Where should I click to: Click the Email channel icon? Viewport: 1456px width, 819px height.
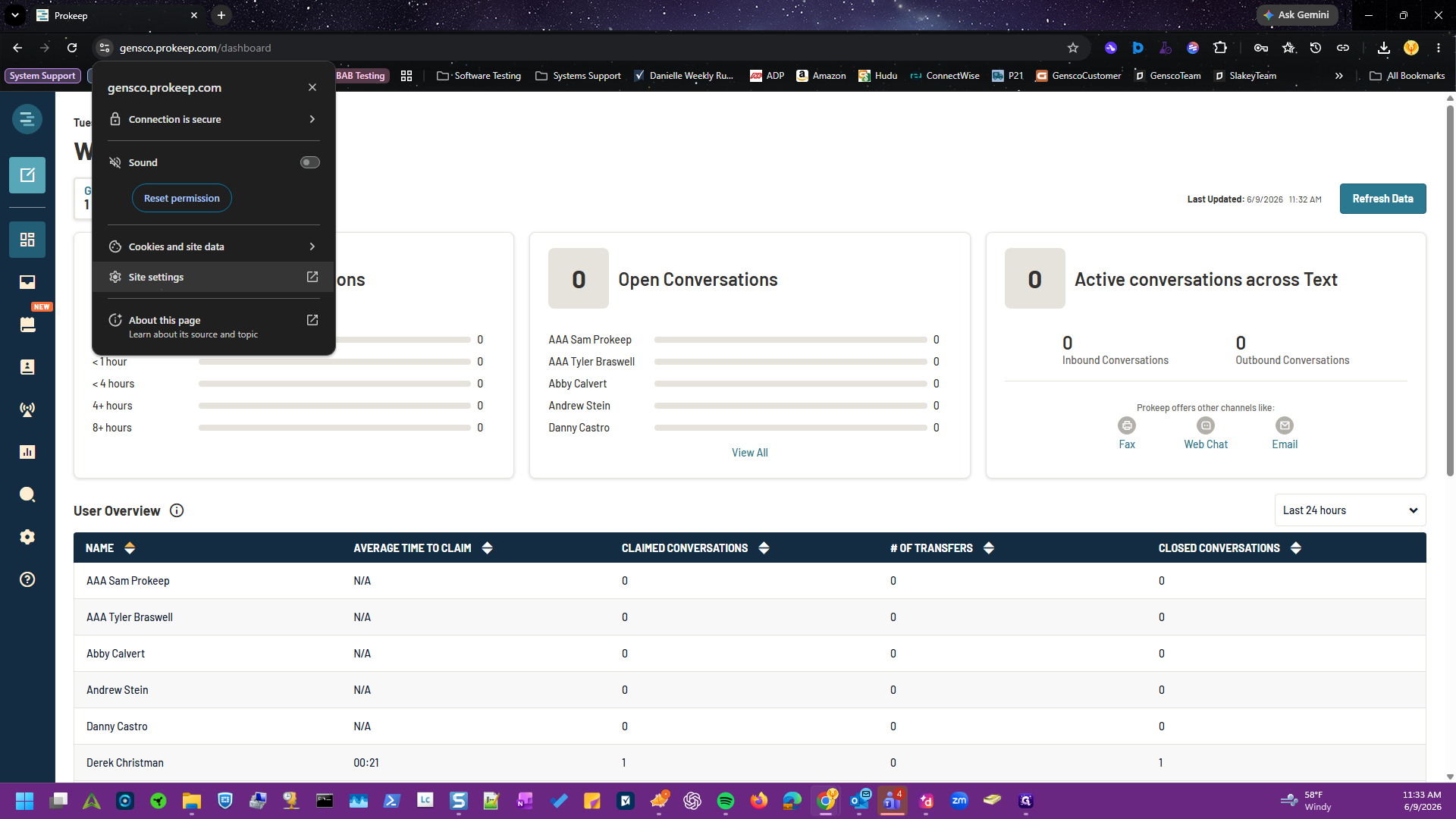coord(1285,425)
